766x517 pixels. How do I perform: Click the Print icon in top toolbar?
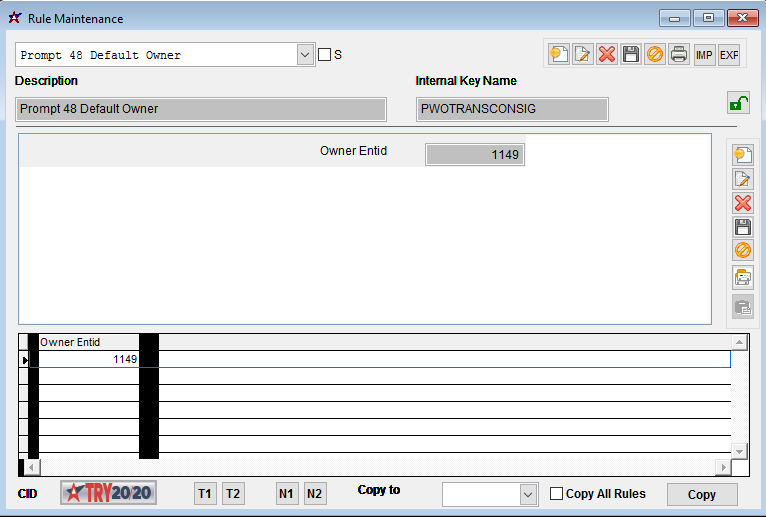(x=679, y=54)
